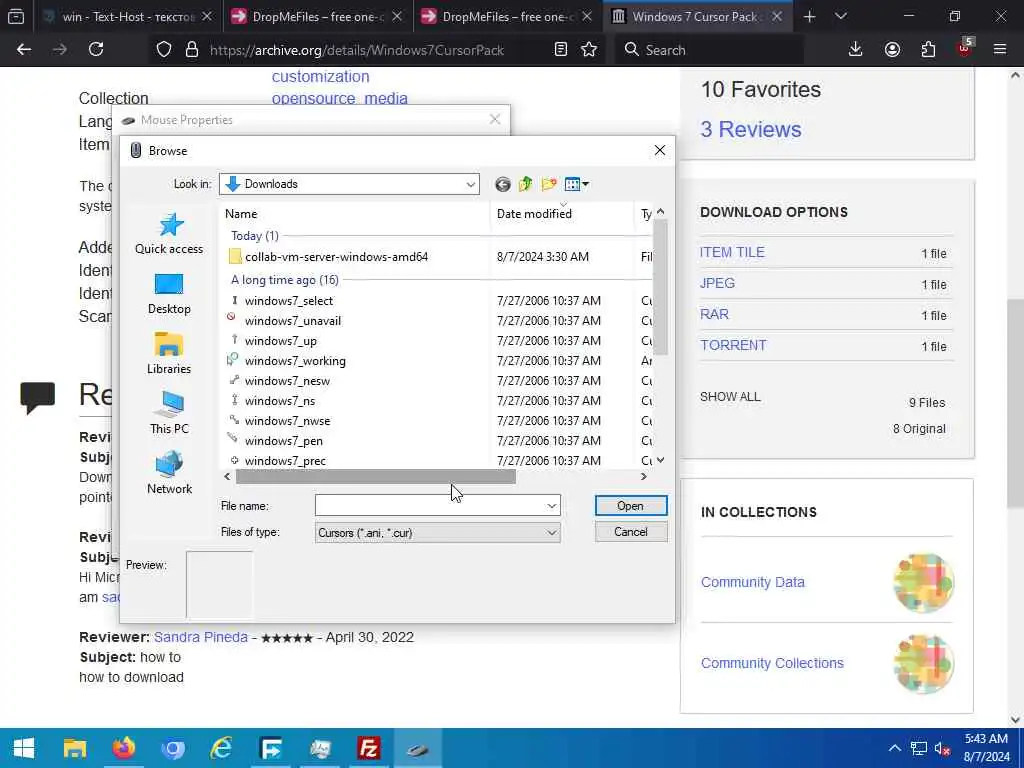Select This PC in places bar
The width and height of the screenshot is (1024, 768).
169,414
